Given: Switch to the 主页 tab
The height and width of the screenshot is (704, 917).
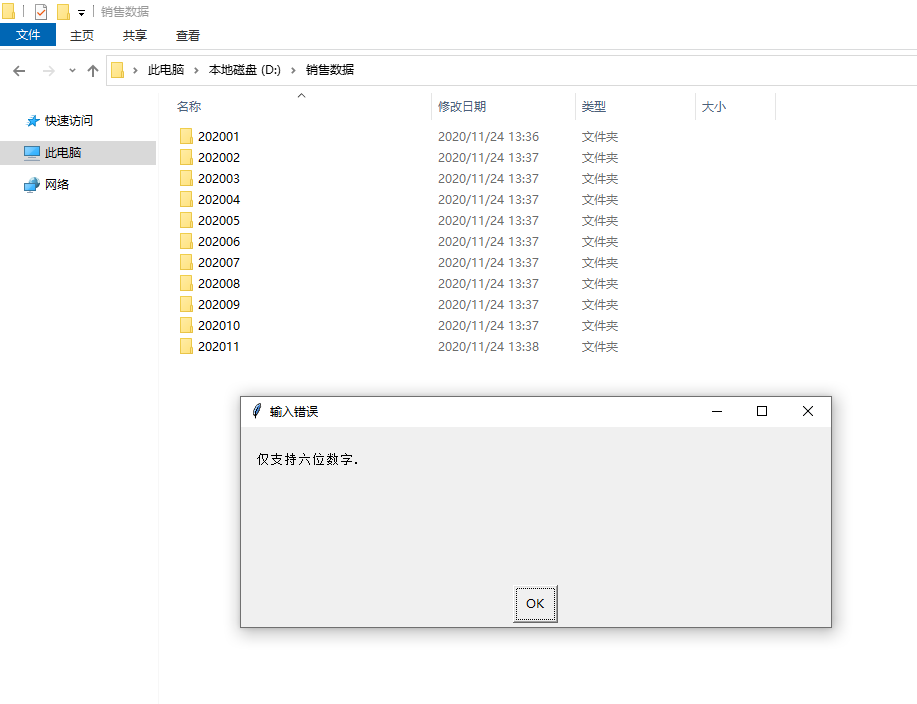Looking at the screenshot, I should [82, 36].
